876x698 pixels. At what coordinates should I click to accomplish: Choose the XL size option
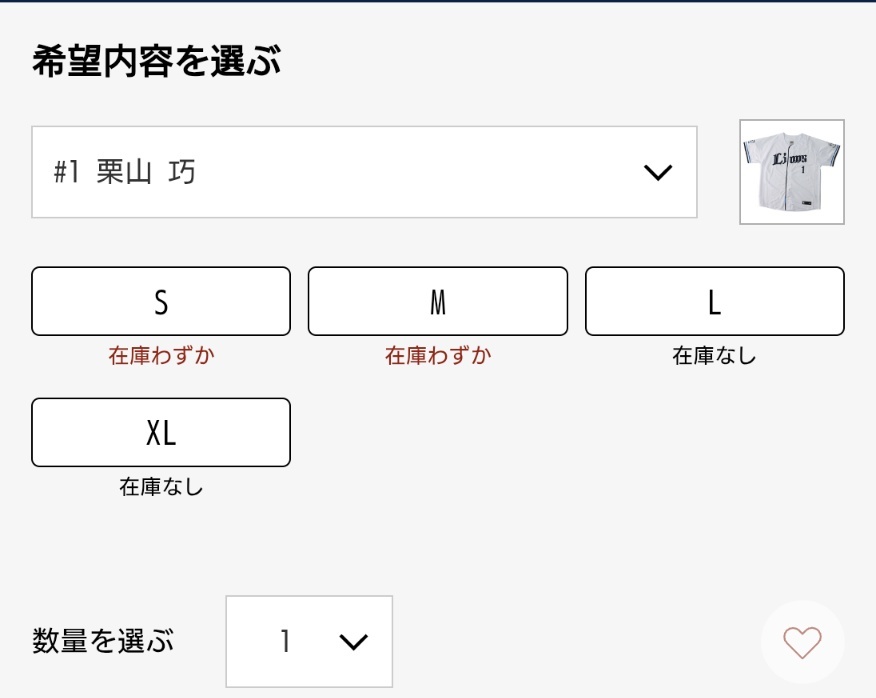pyautogui.click(x=161, y=433)
